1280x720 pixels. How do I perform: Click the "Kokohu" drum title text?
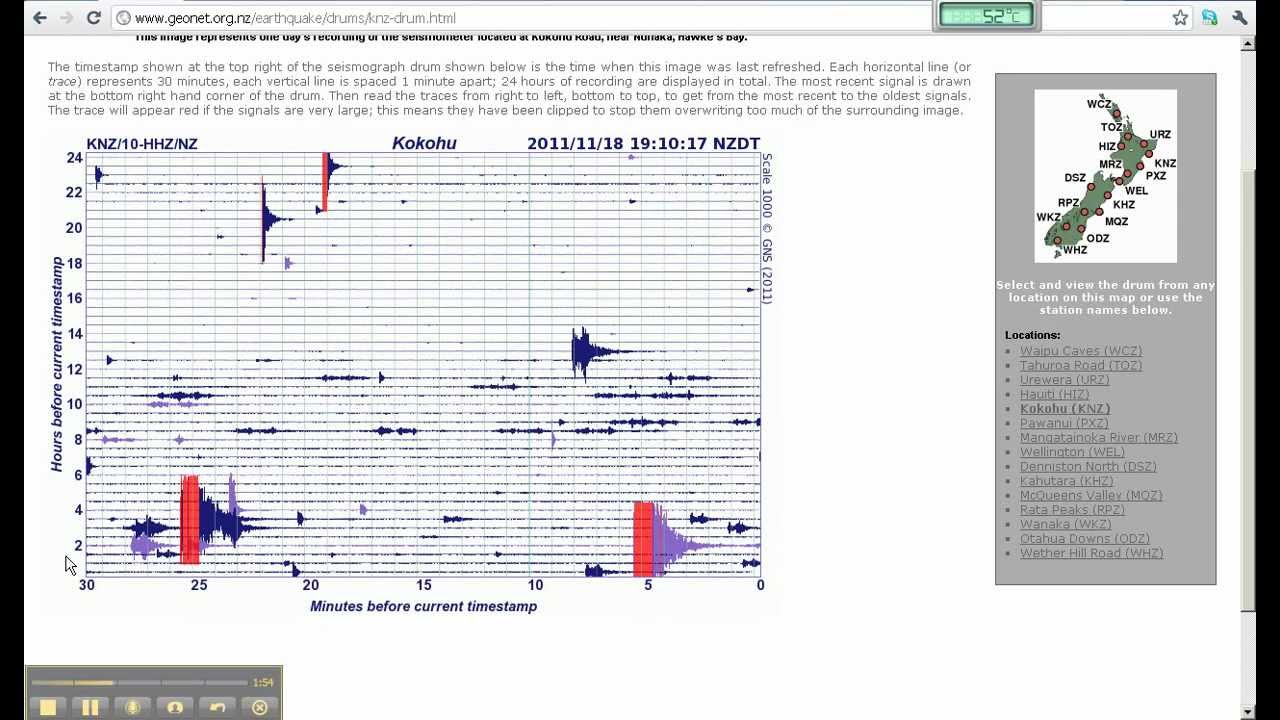pos(424,143)
